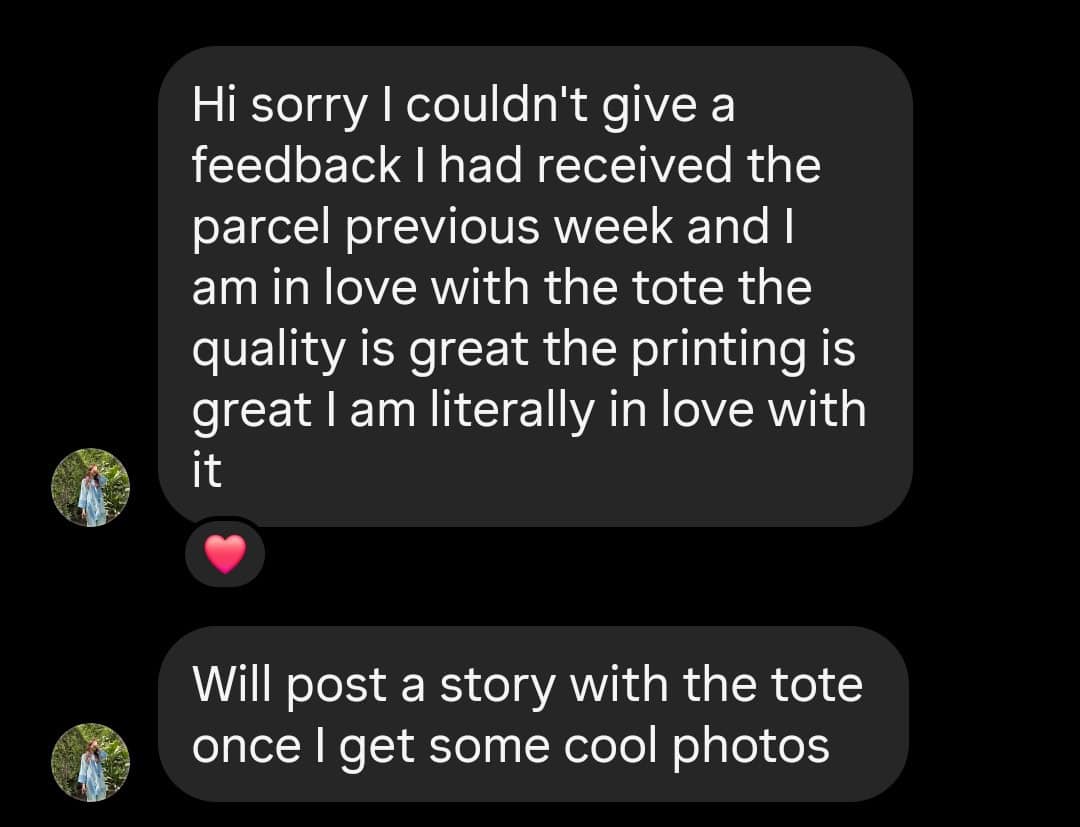This screenshot has width=1080, height=827.
Task: Click the pink heart reaction below the message
Action: 224,554
